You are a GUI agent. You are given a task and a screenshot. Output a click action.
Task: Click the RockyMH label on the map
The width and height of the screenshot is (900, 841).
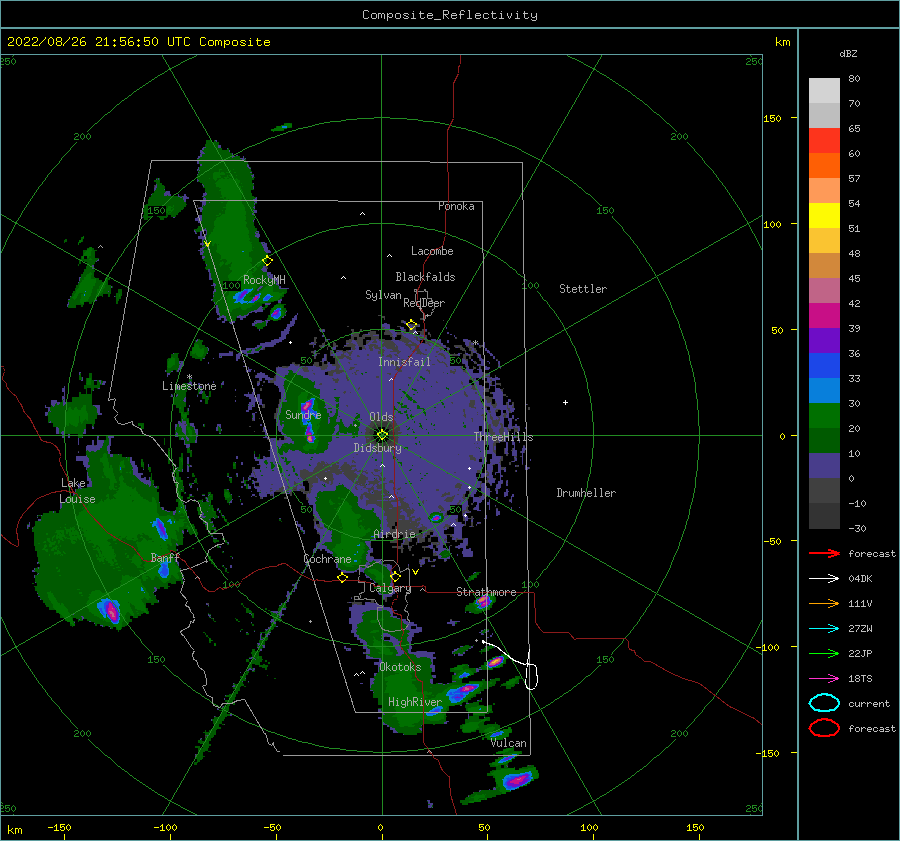pos(264,280)
